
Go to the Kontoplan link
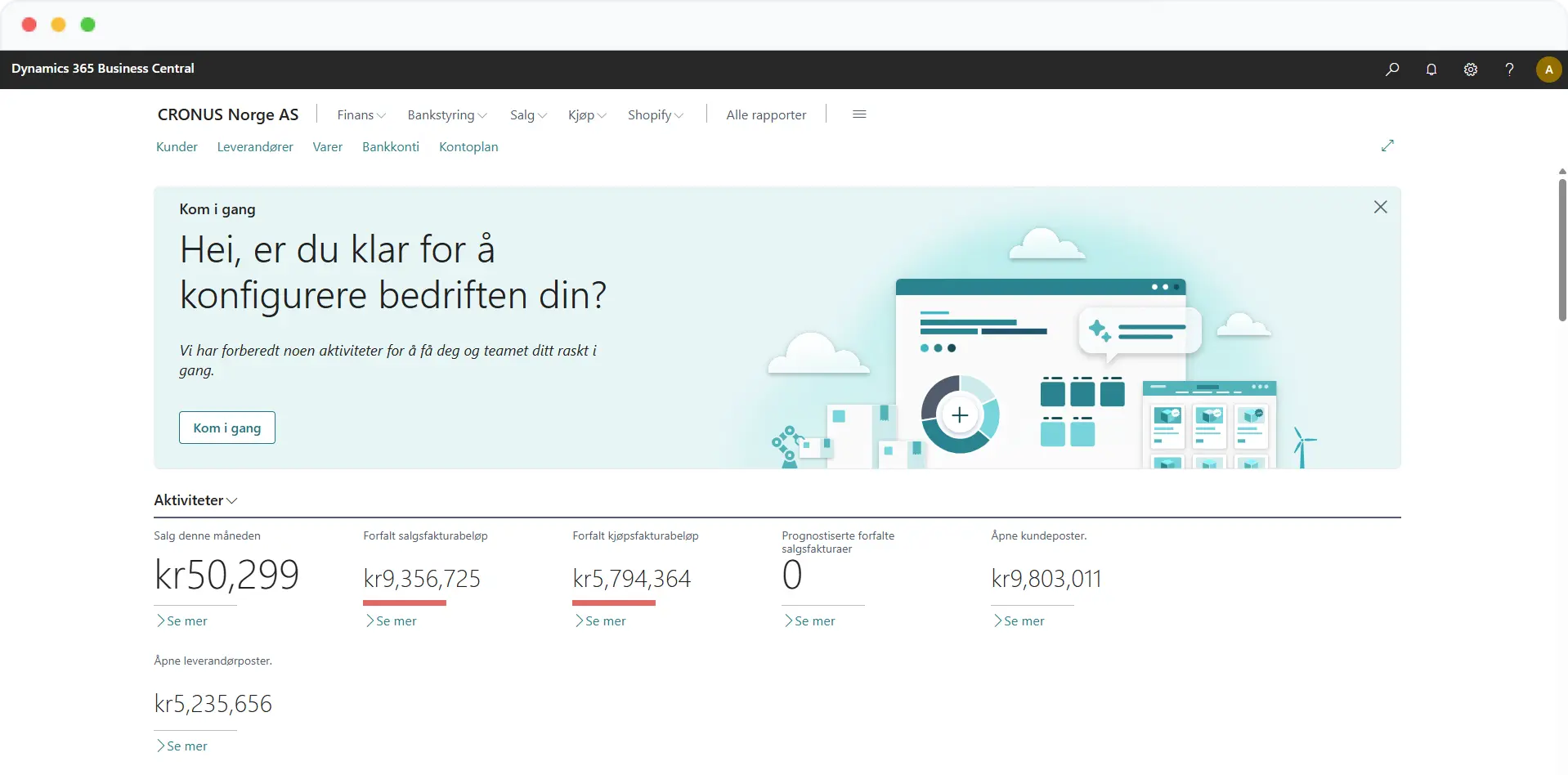[468, 147]
